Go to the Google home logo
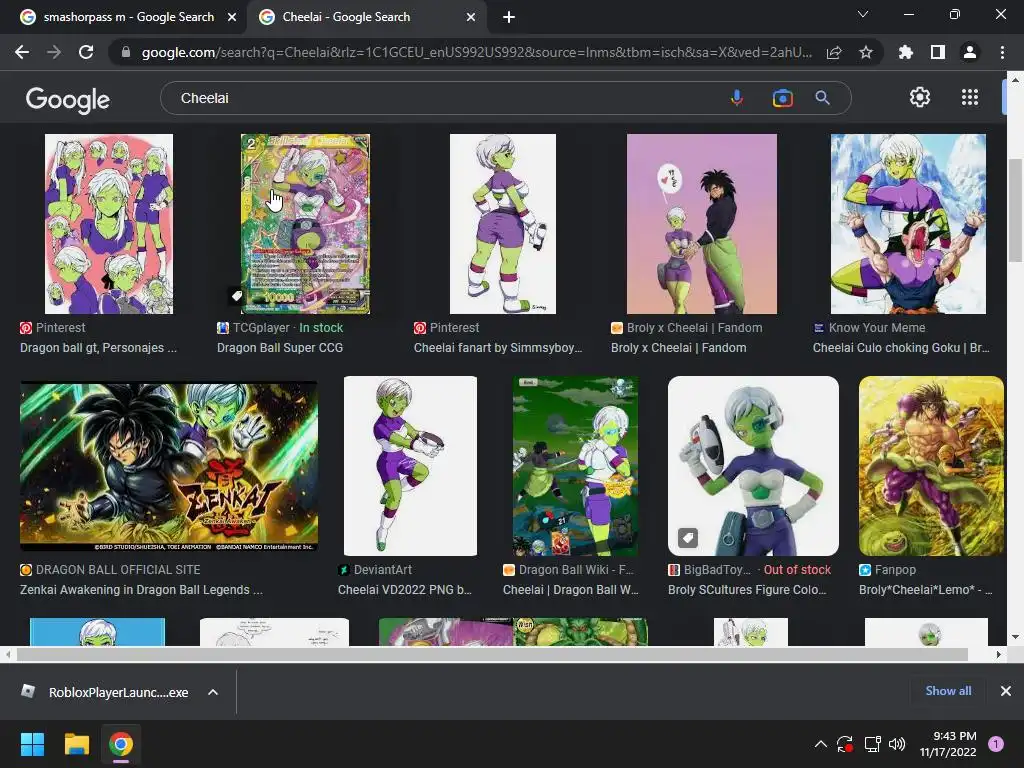 click(68, 99)
